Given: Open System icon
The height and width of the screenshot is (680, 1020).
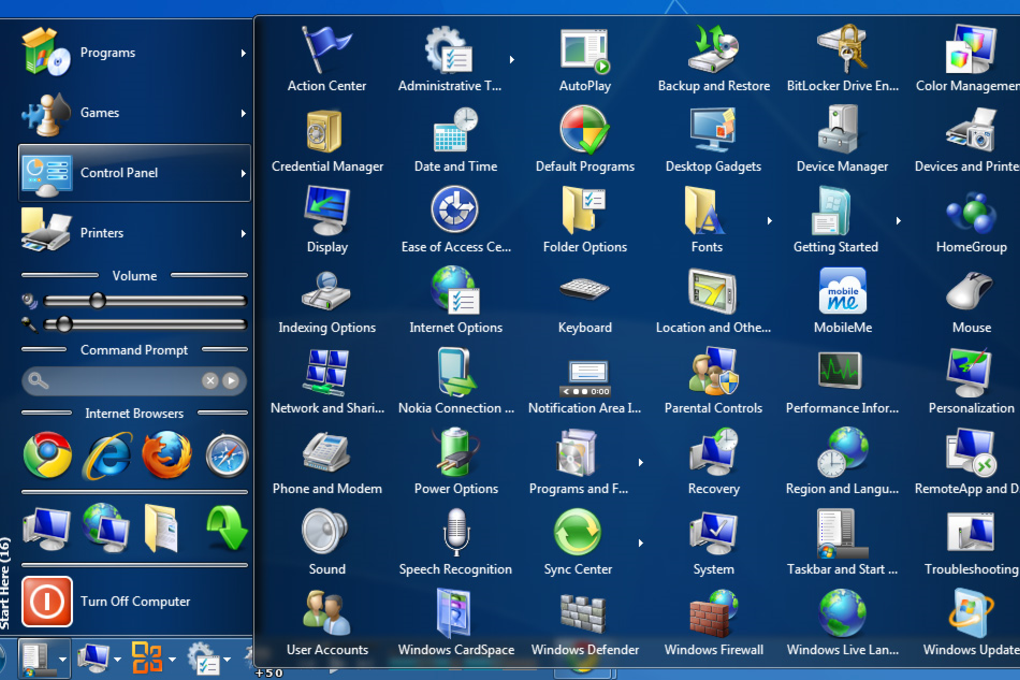Looking at the screenshot, I should click(713, 533).
